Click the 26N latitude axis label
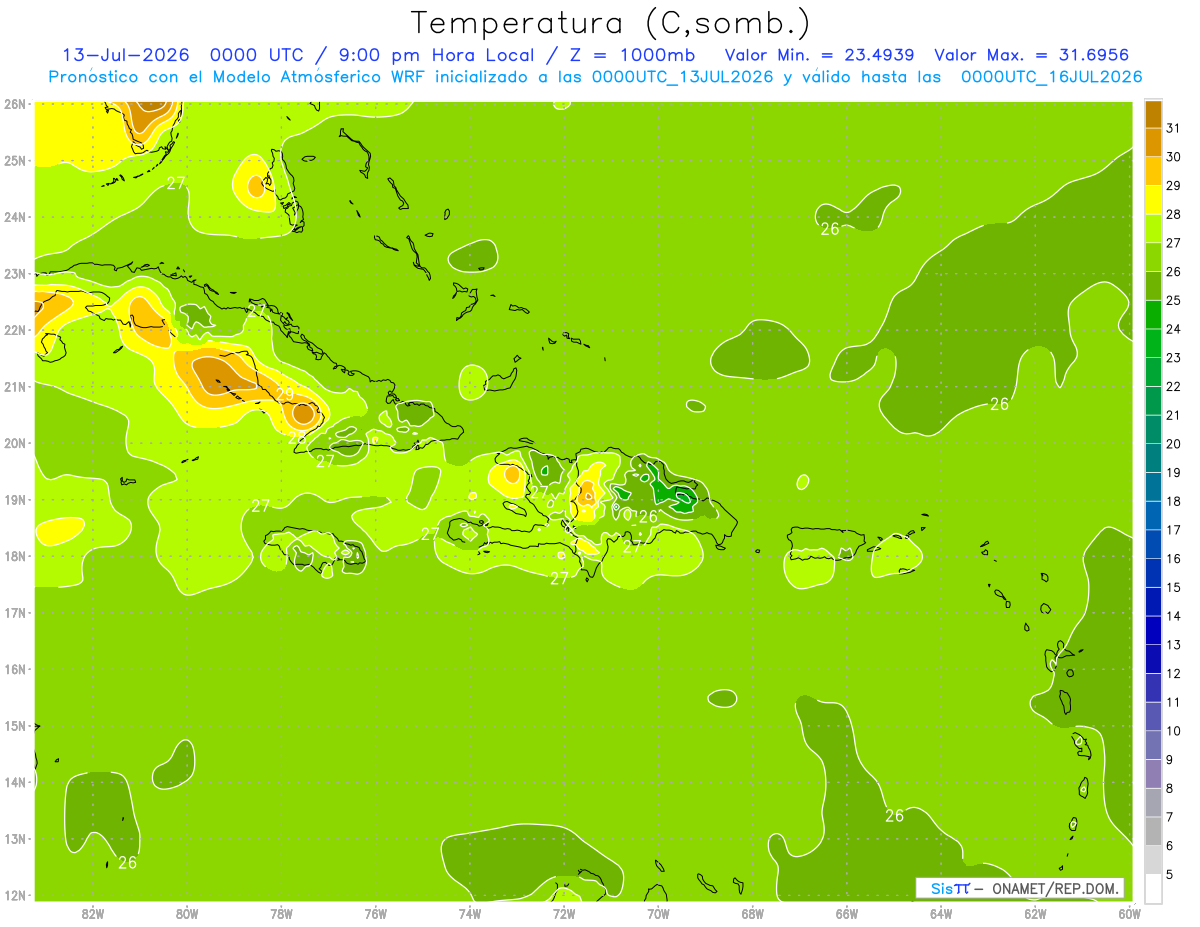This screenshot has height=927, width=1200. click(x=15, y=104)
